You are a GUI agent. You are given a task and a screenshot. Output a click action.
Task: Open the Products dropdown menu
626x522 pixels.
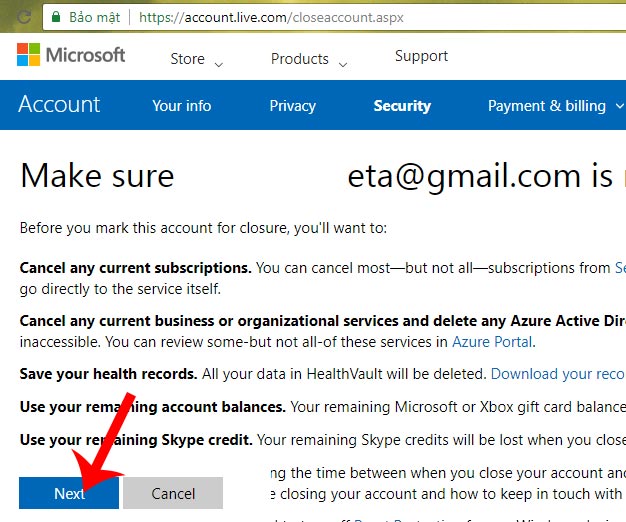[309, 60]
